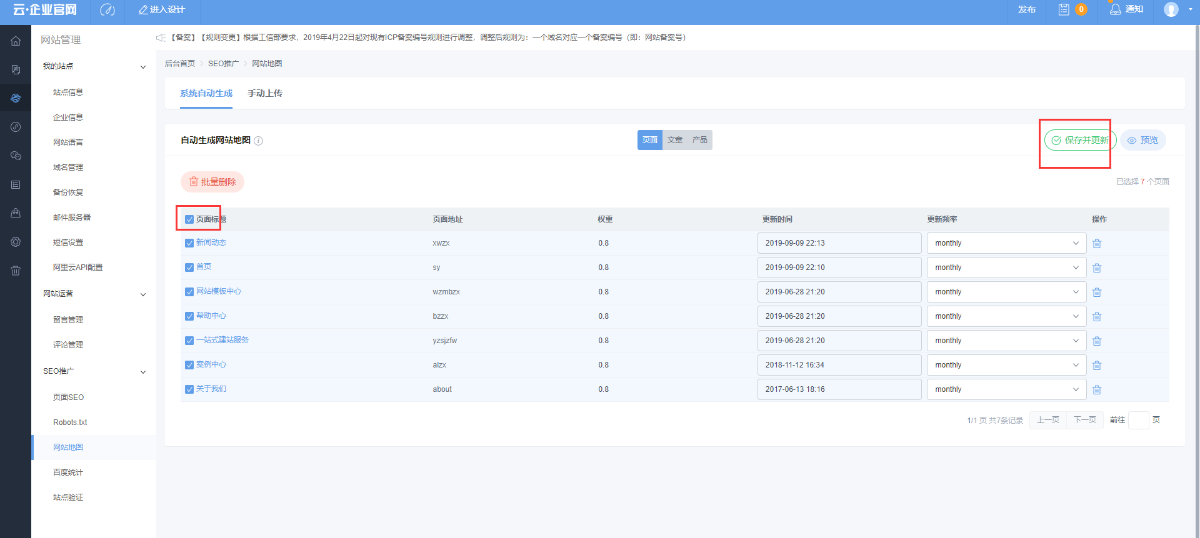Screen dimensions: 1200x538
Task: Collapse the 我的站点 sidebar section
Action: (143, 67)
